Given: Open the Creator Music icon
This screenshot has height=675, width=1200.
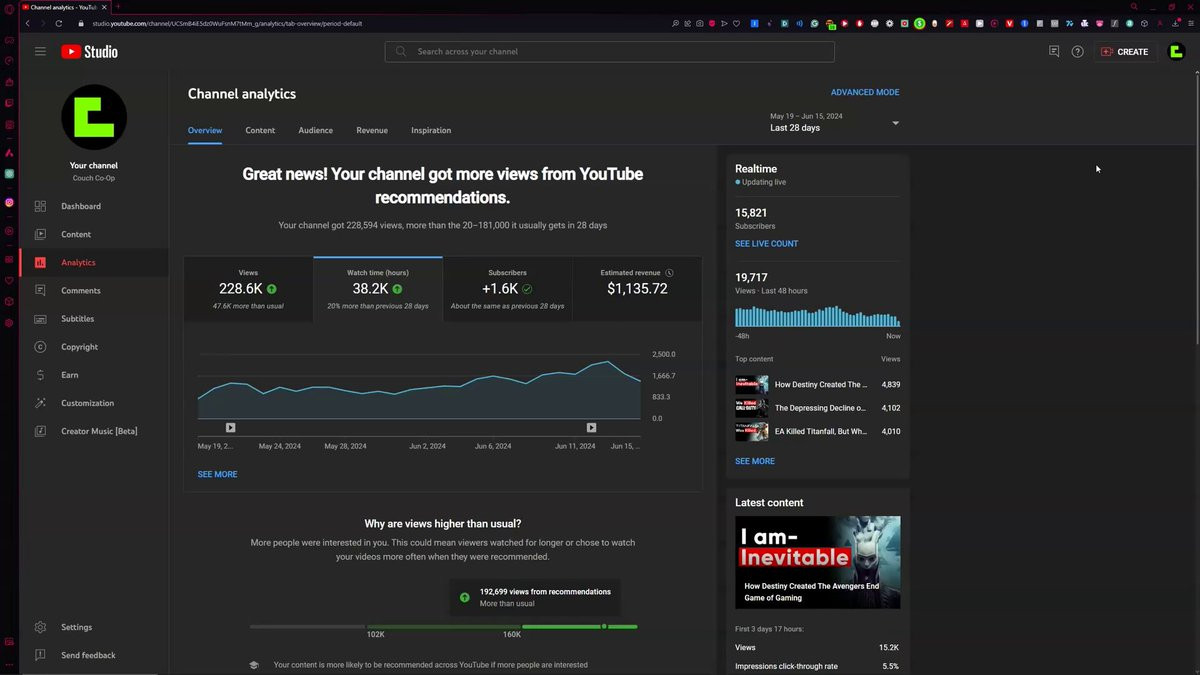Looking at the screenshot, I should (x=40, y=431).
